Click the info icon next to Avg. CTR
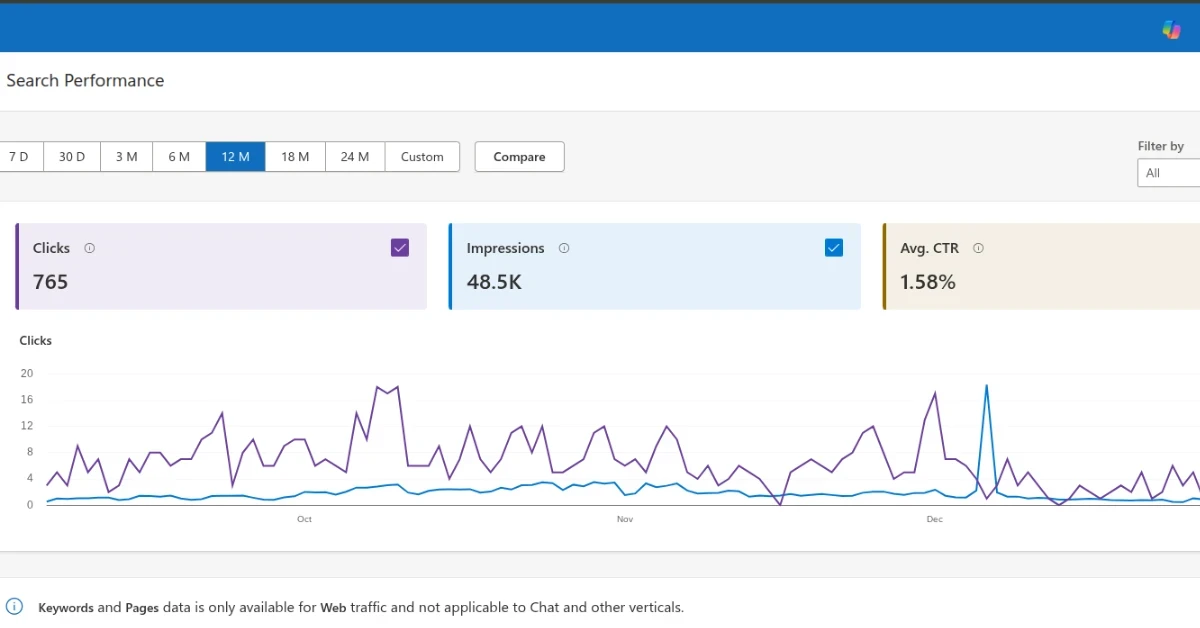 (x=978, y=248)
